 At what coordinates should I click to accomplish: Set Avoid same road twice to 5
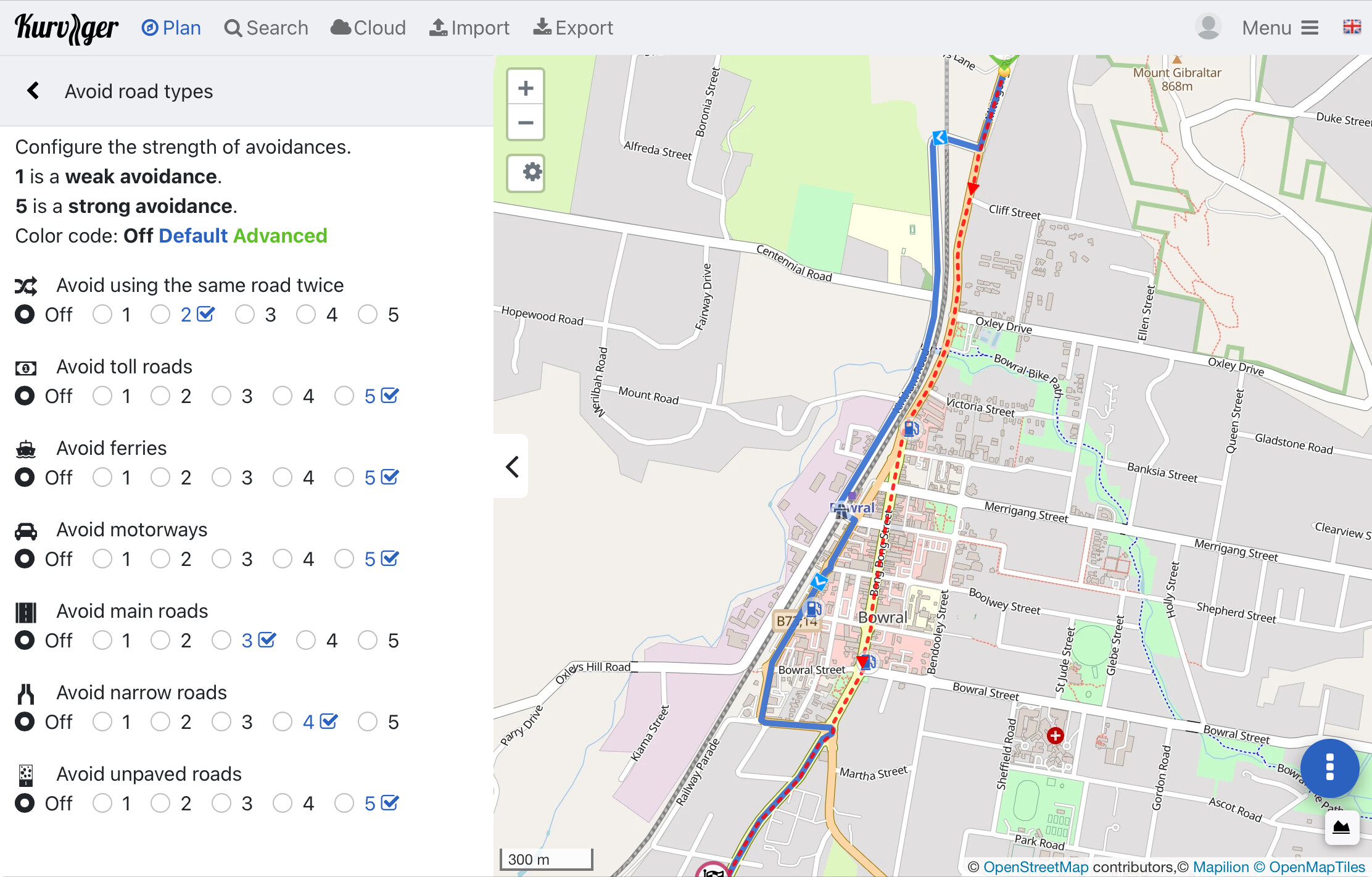point(368,315)
